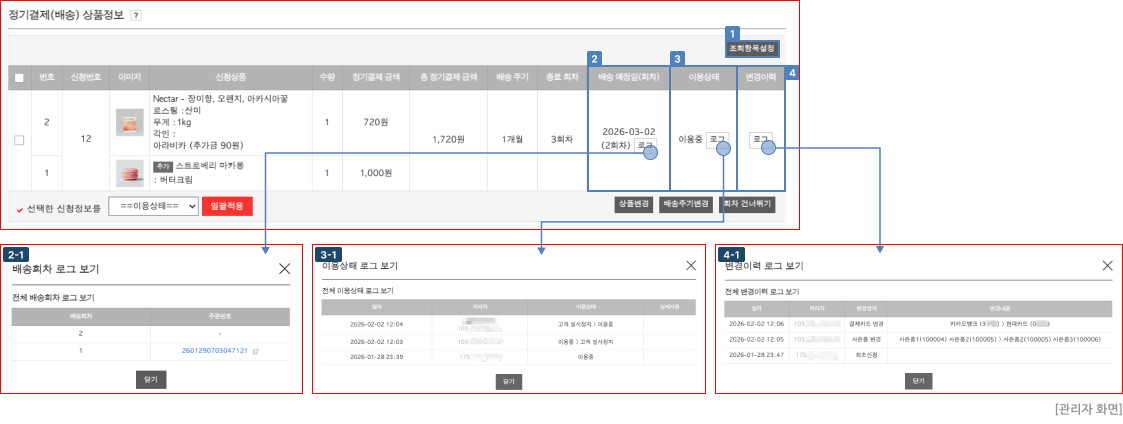The image size is (1123, 424).
Task: Click the help question mark icon beside the title
Action: point(136,16)
